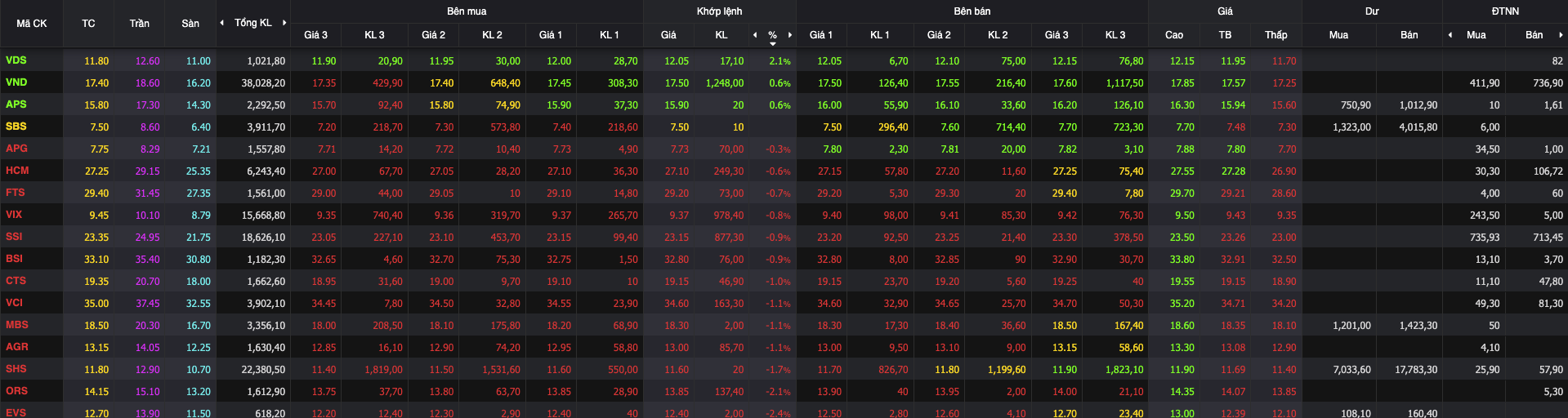
Task: Click Mua header under Dư
Action: pyautogui.click(x=1338, y=35)
